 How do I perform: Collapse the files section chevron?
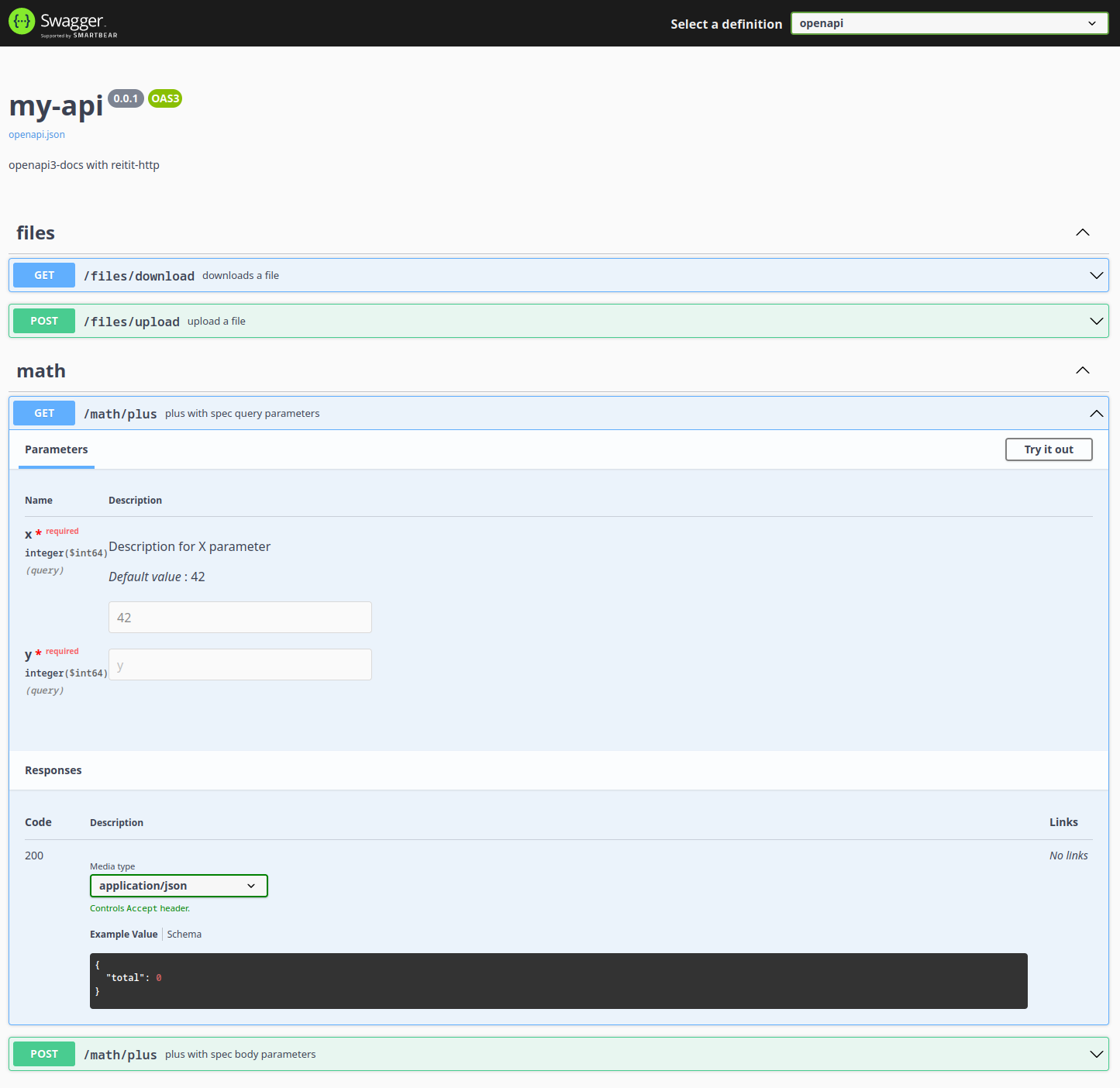[x=1082, y=232]
